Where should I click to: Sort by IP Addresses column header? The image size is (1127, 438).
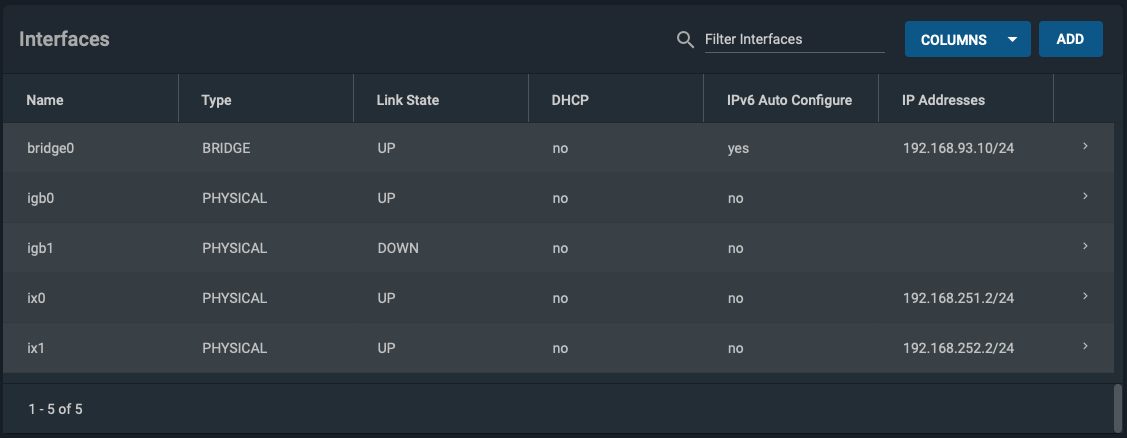(943, 100)
